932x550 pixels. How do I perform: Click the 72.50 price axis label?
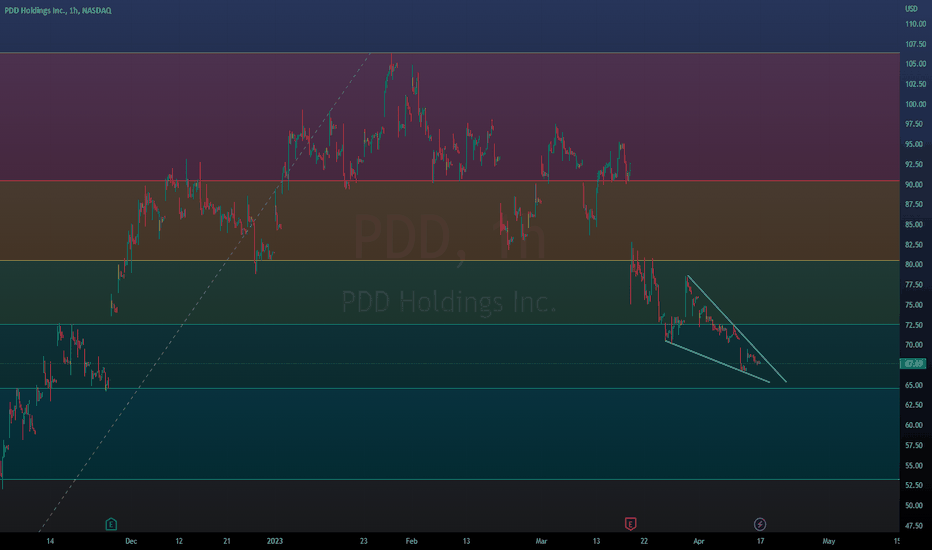pyautogui.click(x=915, y=325)
